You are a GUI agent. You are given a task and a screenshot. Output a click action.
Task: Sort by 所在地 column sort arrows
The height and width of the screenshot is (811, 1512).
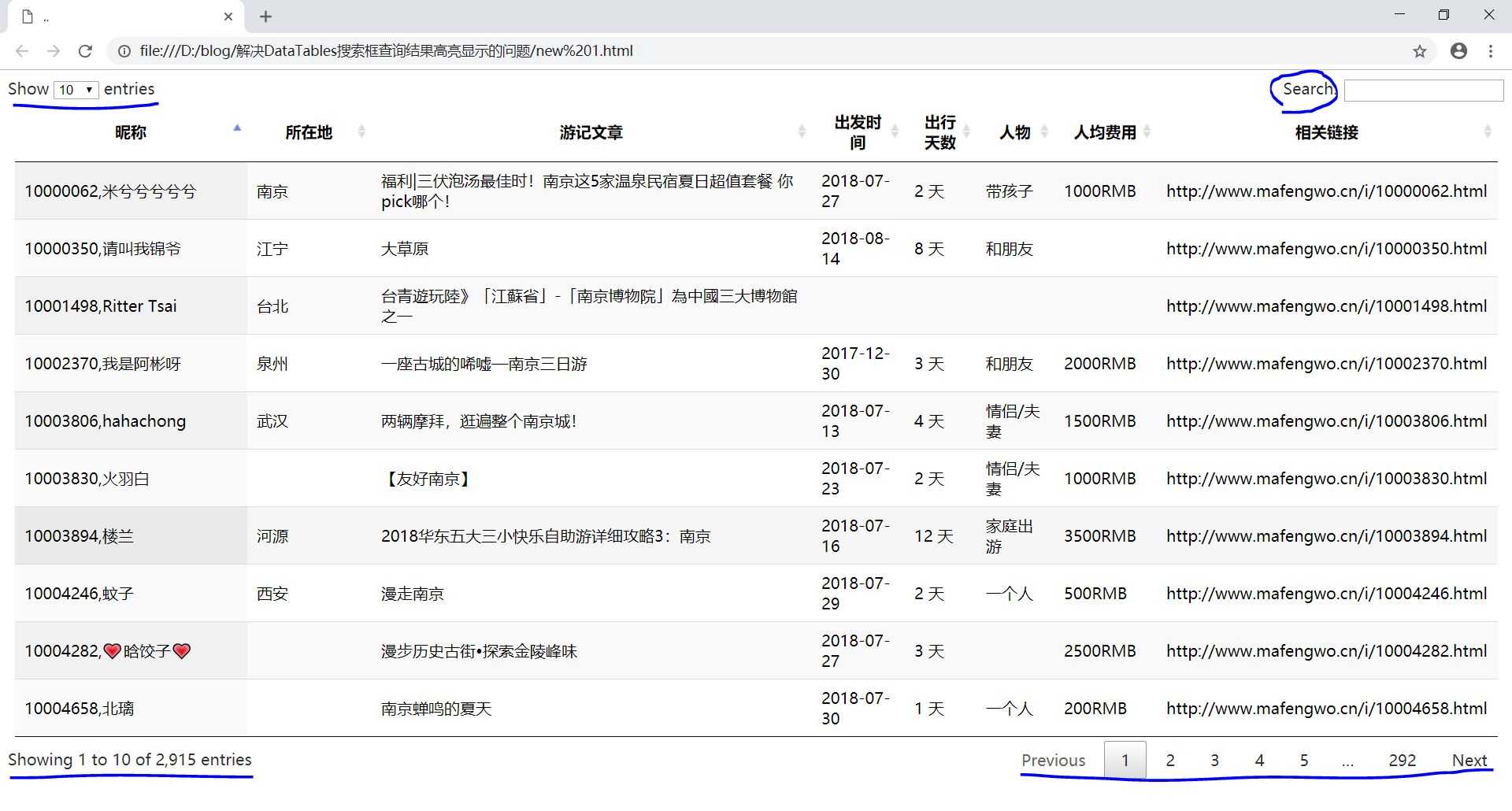point(361,131)
